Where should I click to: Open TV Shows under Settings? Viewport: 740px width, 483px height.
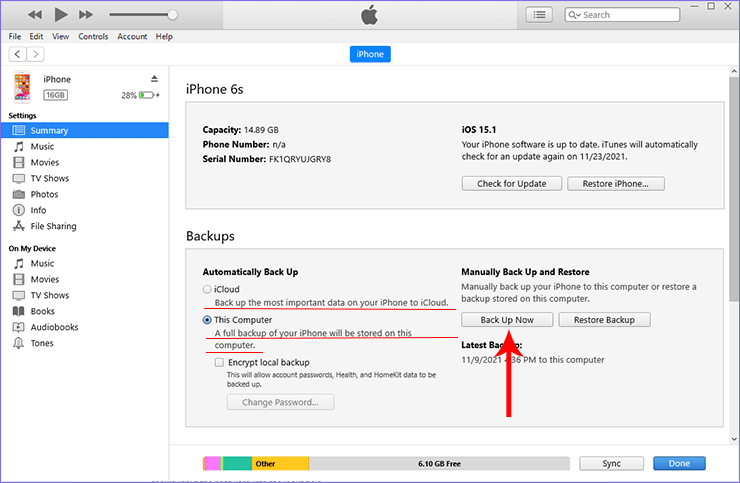50,178
